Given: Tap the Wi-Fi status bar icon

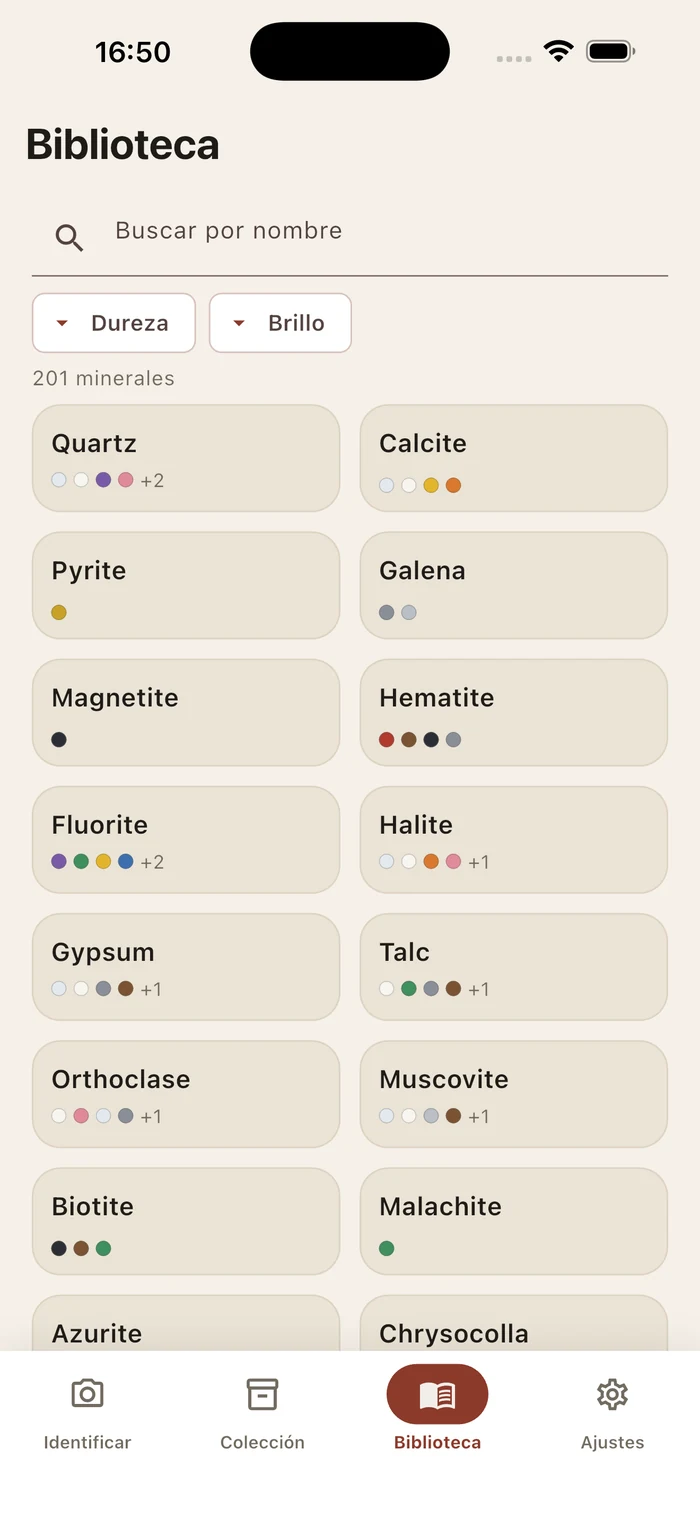Looking at the screenshot, I should pyautogui.click(x=558, y=51).
